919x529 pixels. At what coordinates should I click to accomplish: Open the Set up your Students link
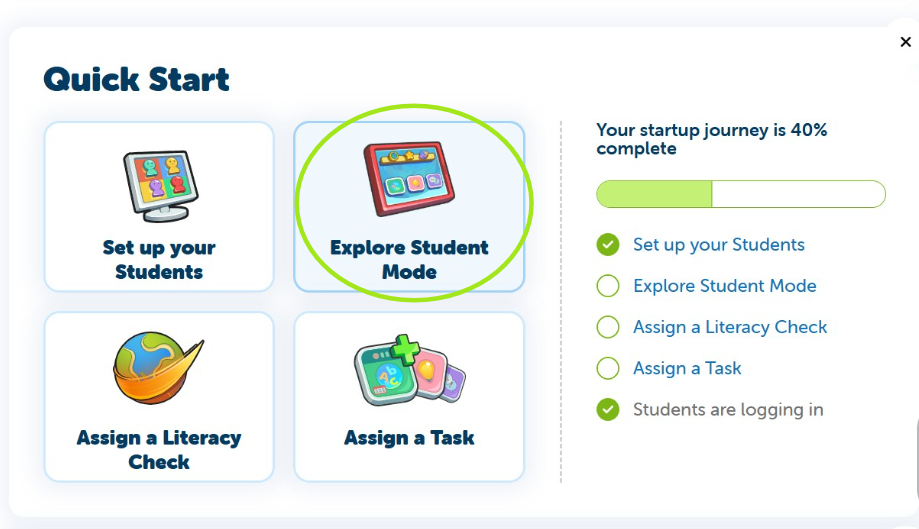point(718,245)
